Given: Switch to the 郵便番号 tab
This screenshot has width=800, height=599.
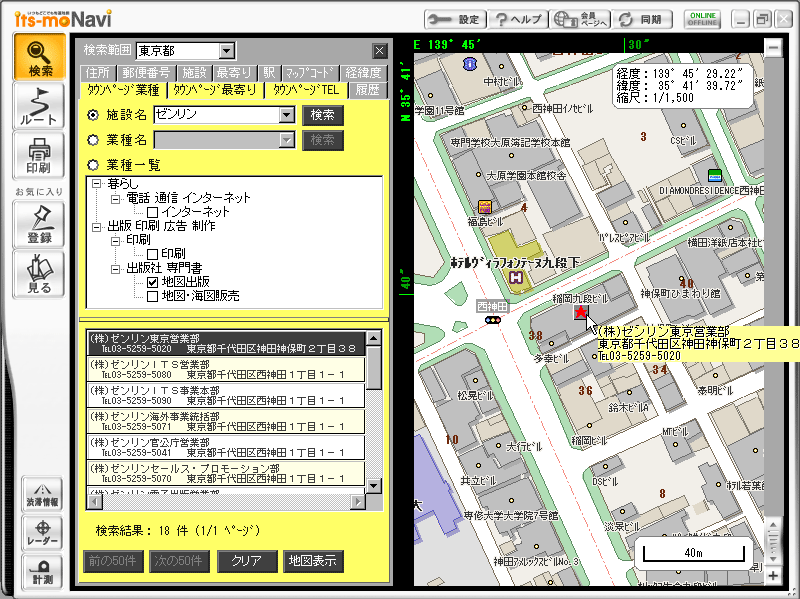Looking at the screenshot, I should click(x=146, y=73).
